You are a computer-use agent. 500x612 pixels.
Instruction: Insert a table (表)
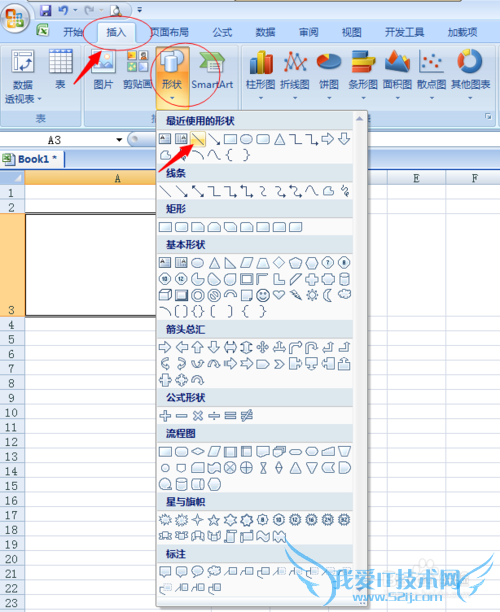pyautogui.click(x=60, y=69)
